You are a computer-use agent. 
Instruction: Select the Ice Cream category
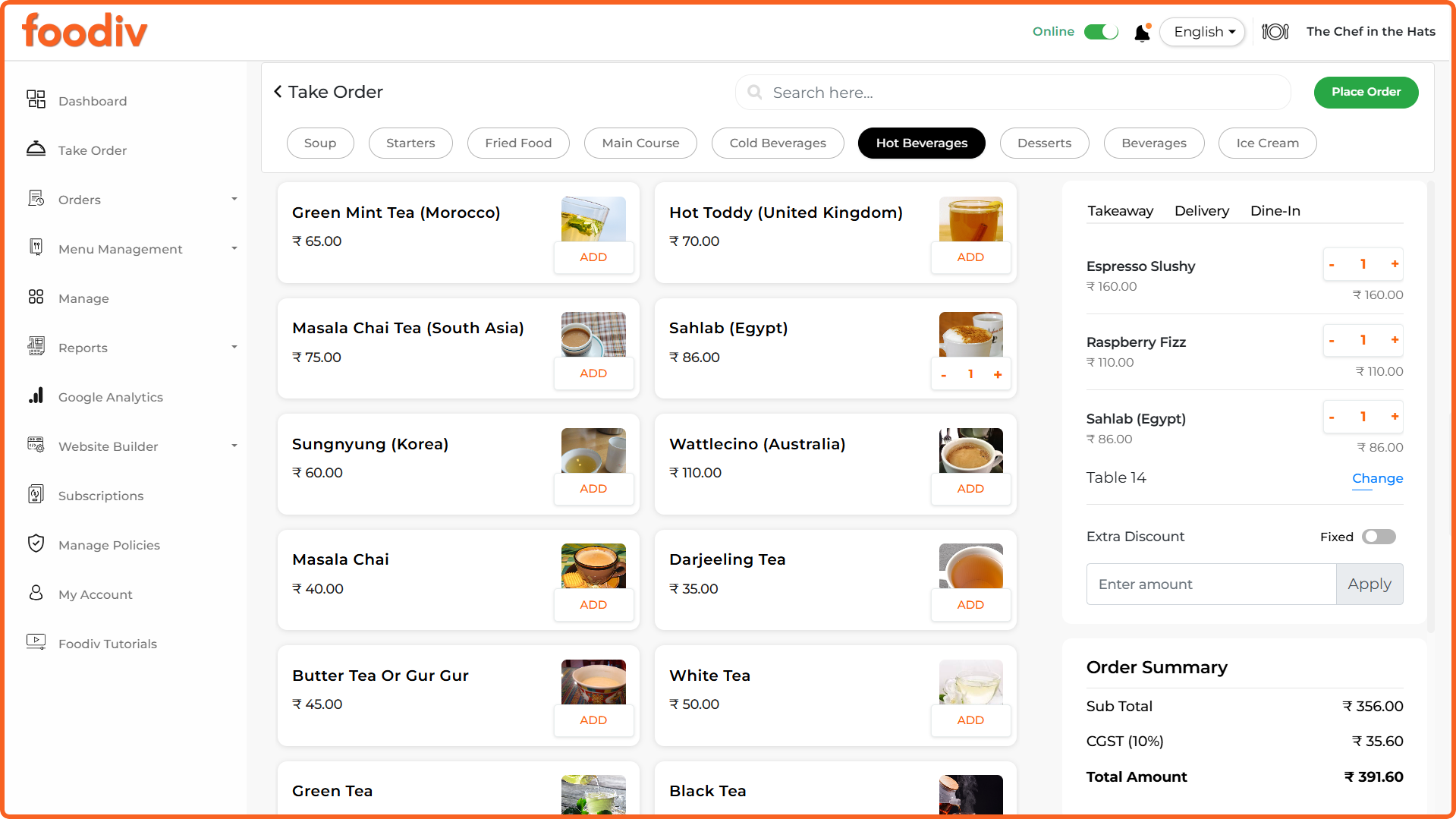coord(1267,143)
